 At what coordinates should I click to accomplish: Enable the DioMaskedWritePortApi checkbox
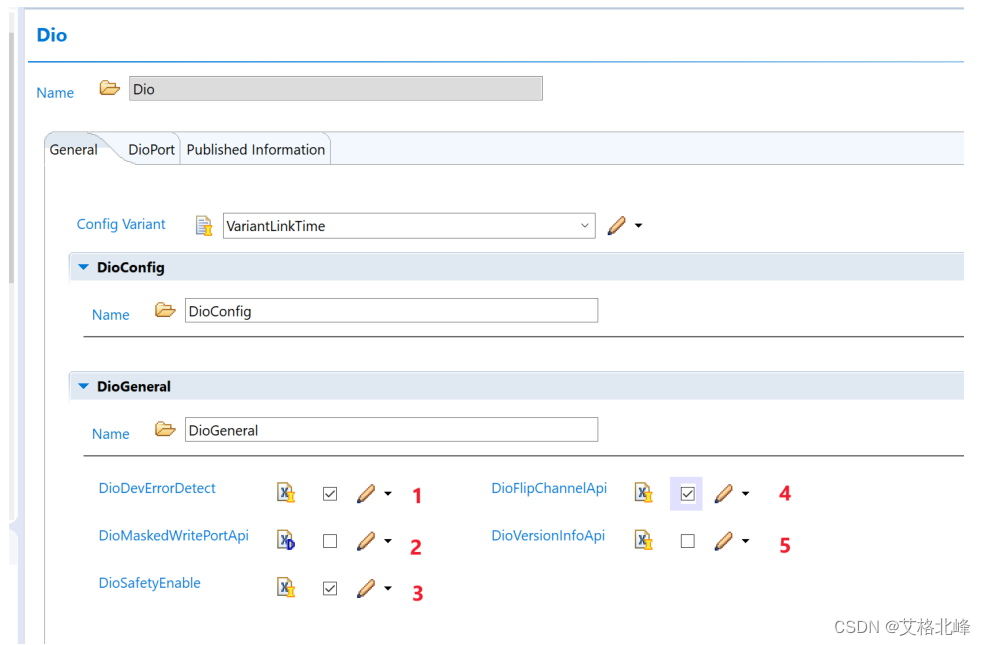click(x=330, y=541)
